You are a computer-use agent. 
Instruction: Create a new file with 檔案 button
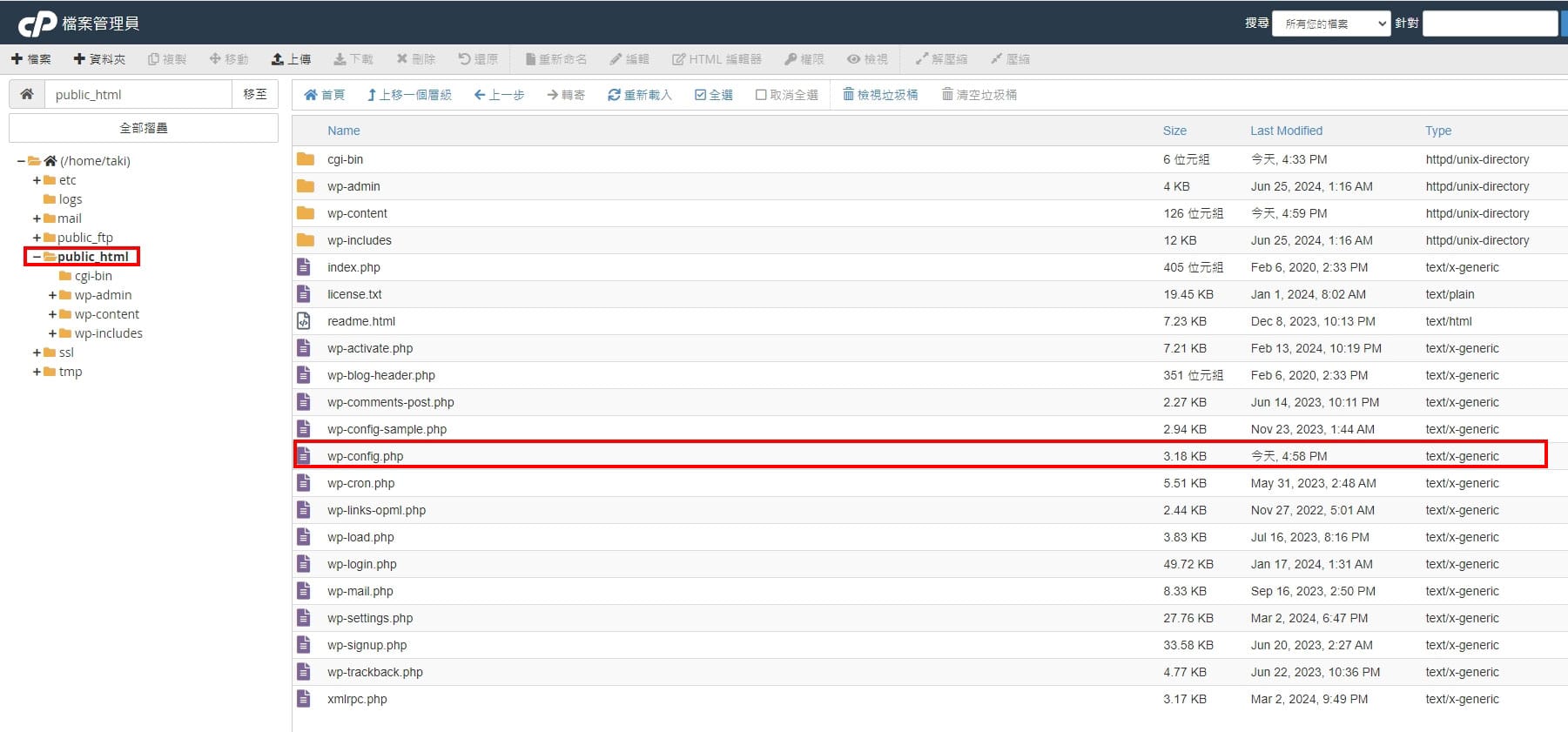point(30,59)
